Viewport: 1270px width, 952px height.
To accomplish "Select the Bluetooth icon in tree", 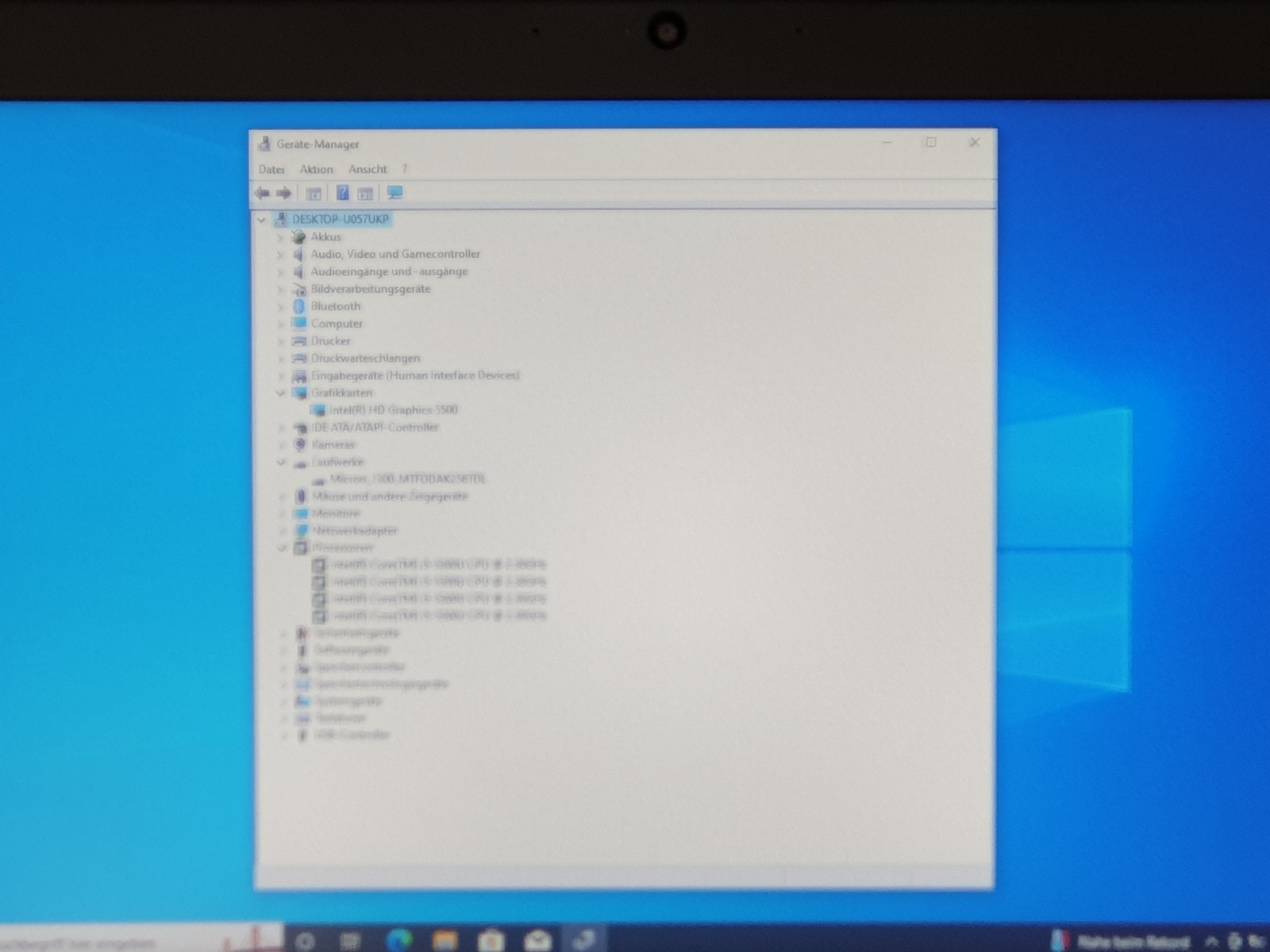I will [x=299, y=306].
